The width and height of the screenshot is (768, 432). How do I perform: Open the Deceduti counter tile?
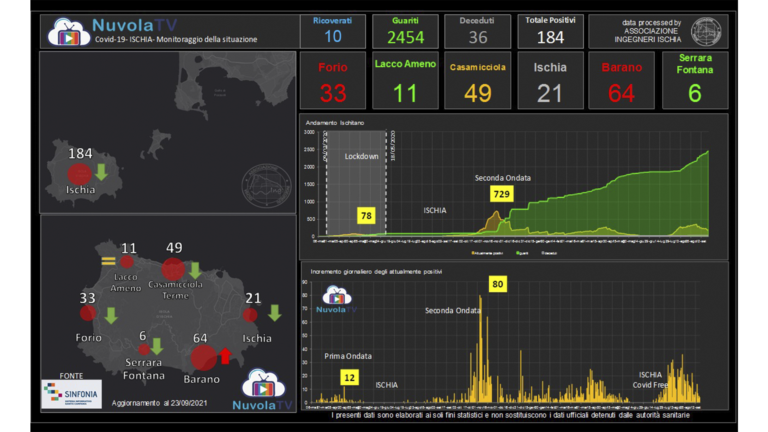478,31
